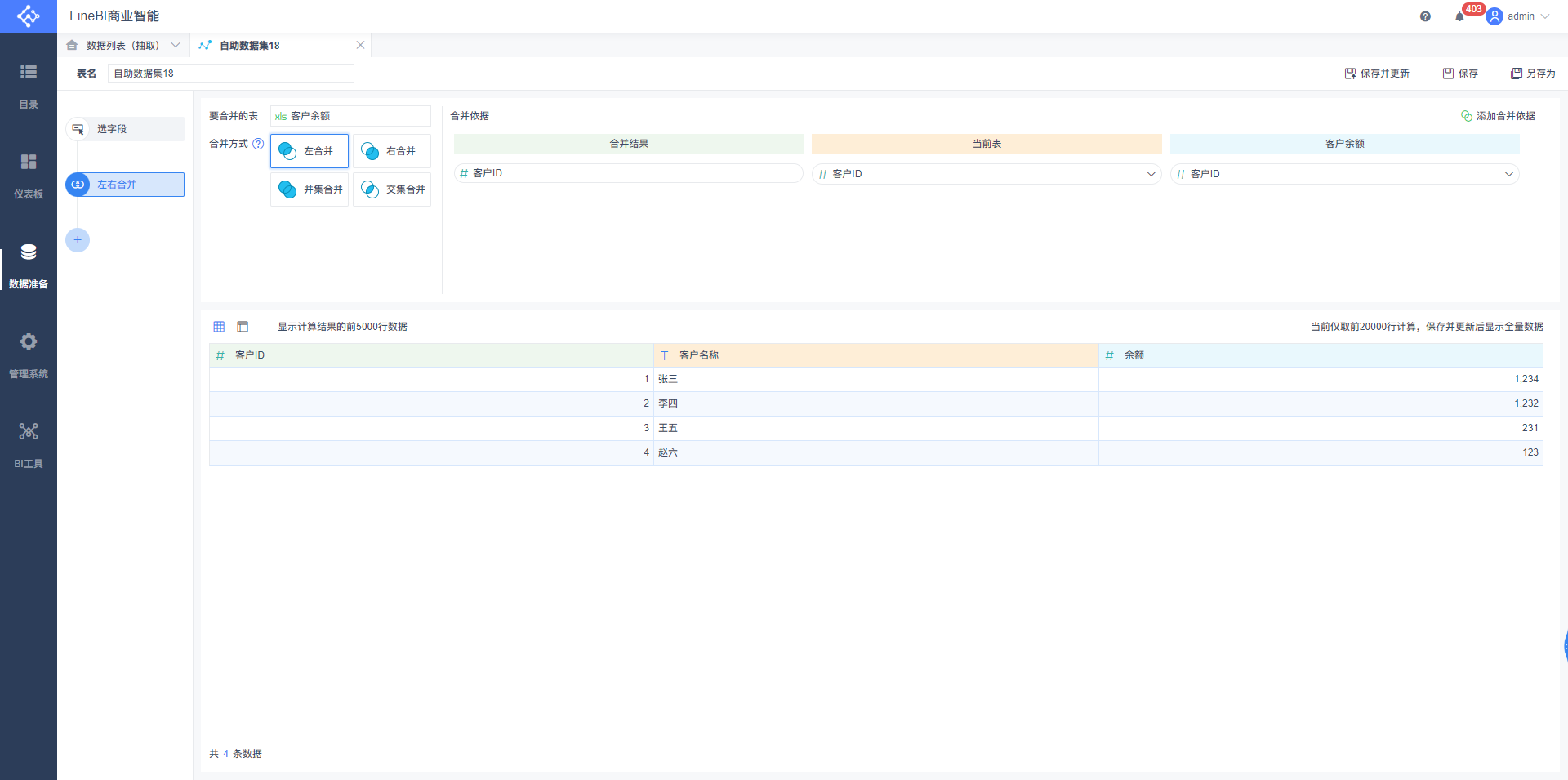Click the home icon of 数据列表 tab
1568x780 pixels.
point(72,45)
